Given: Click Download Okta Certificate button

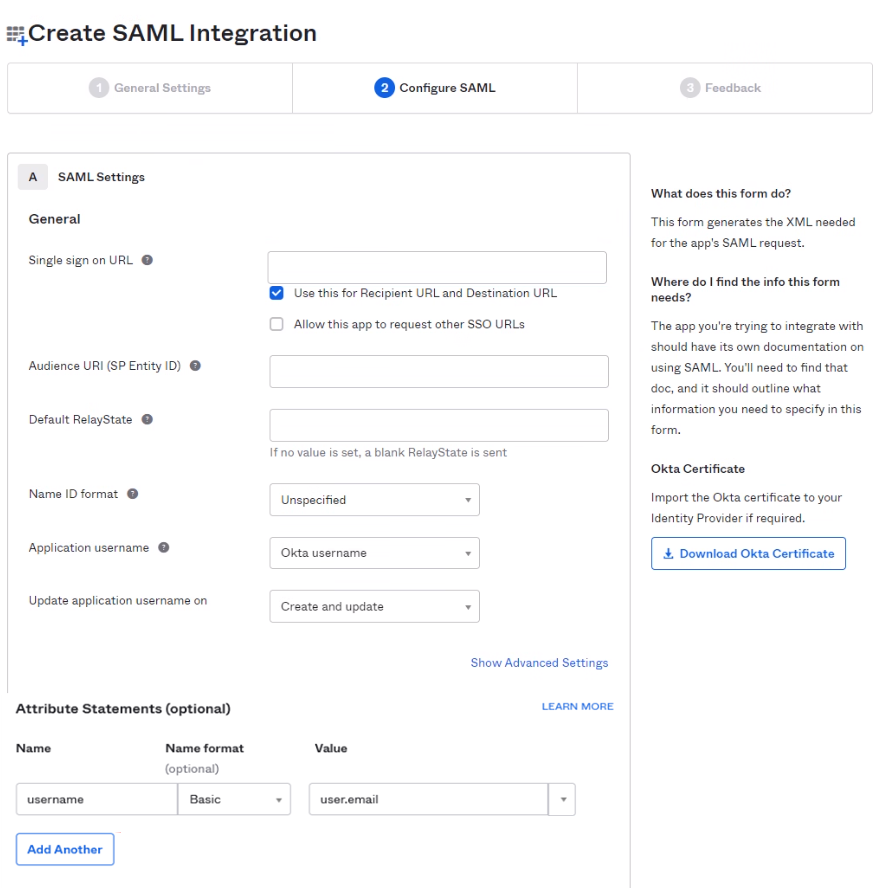Looking at the screenshot, I should (748, 554).
